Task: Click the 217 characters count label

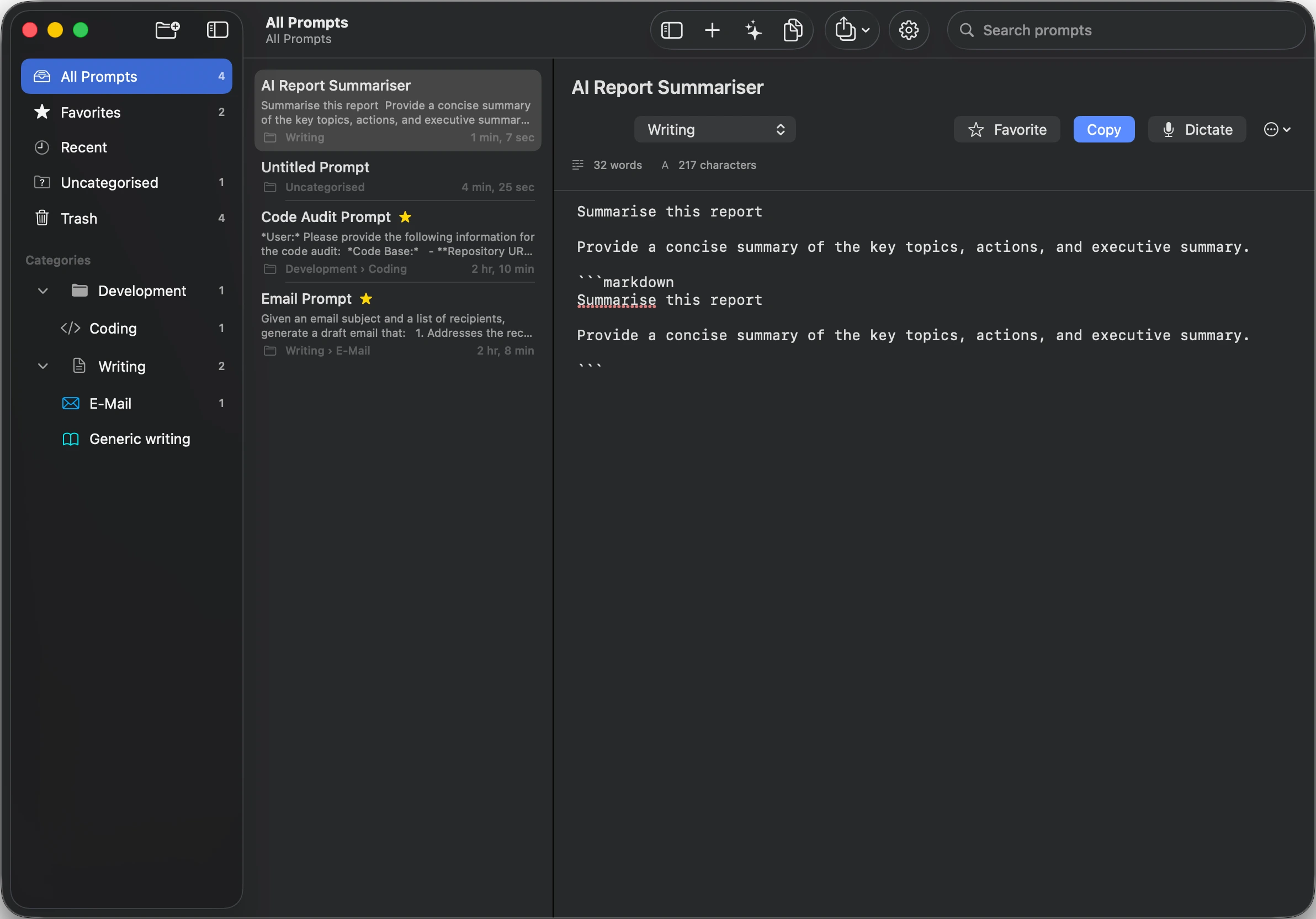Action: (717, 165)
